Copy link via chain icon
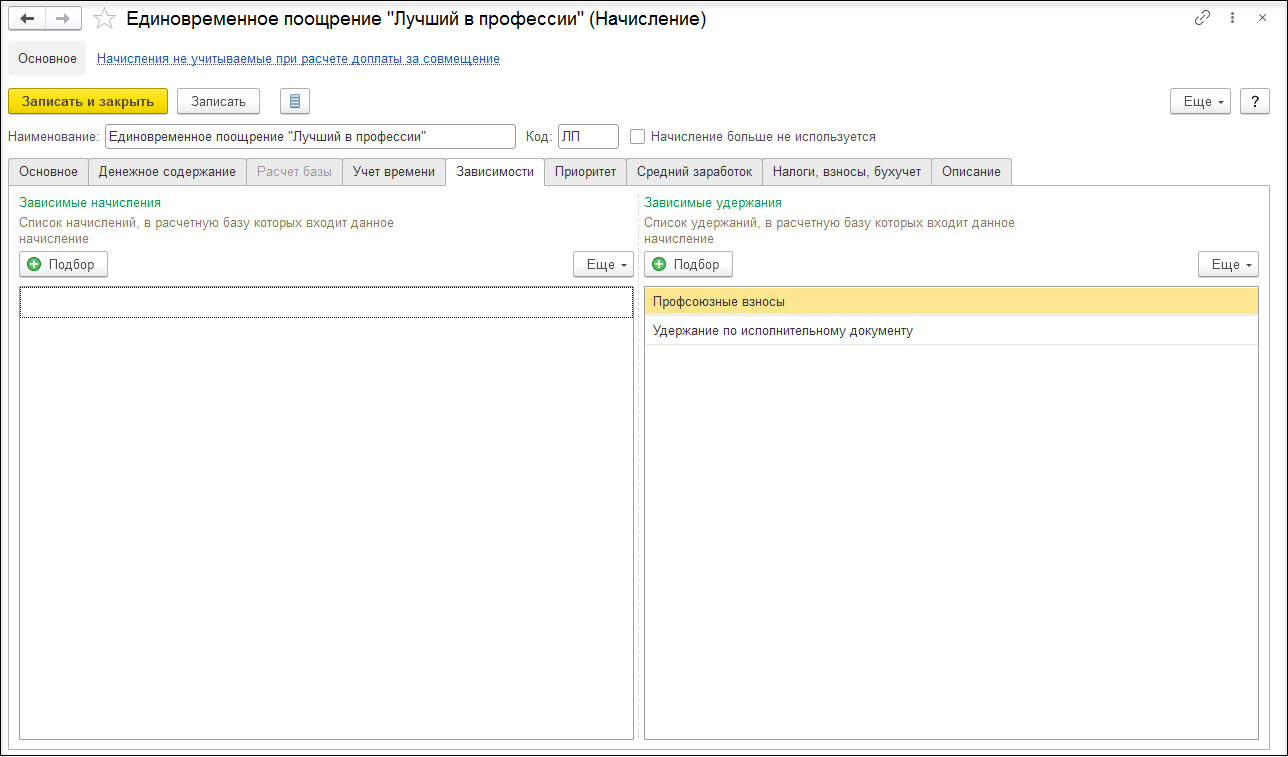 [x=1202, y=18]
